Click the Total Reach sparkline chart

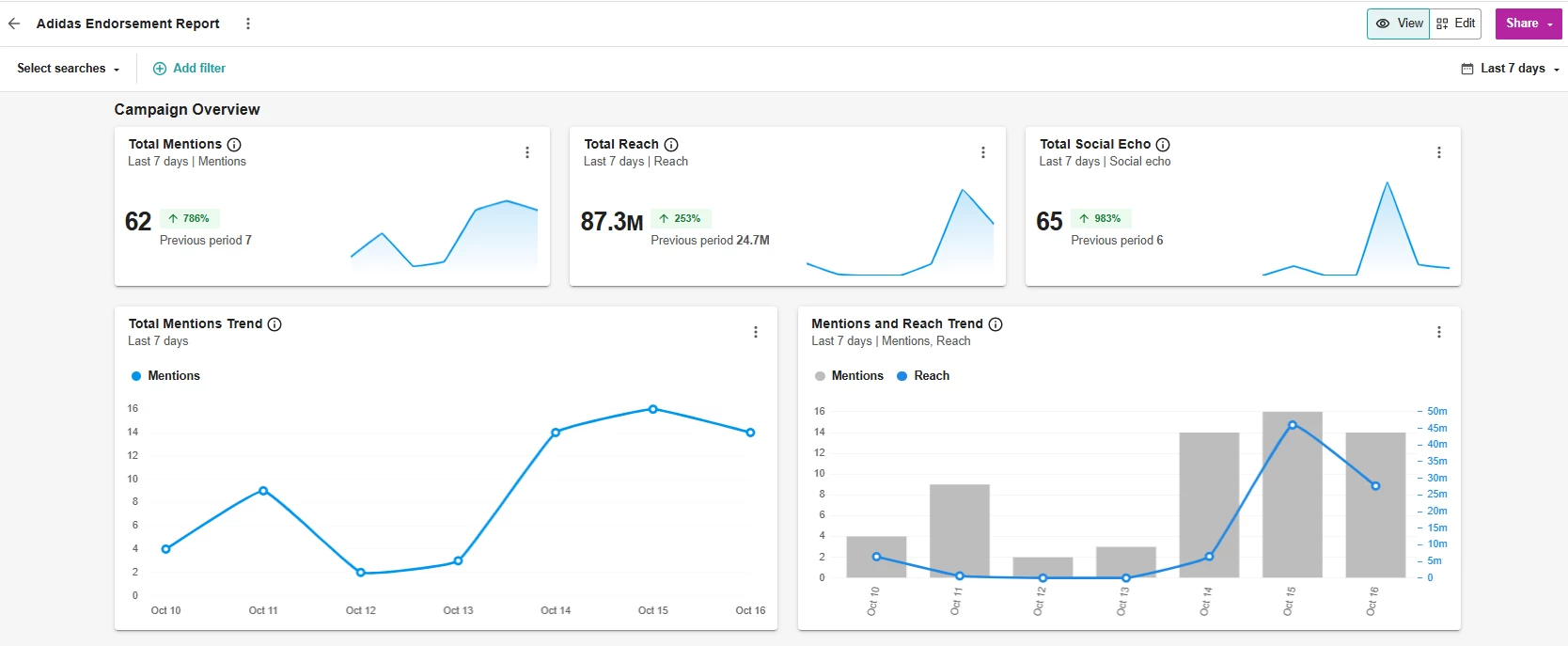tap(900, 232)
